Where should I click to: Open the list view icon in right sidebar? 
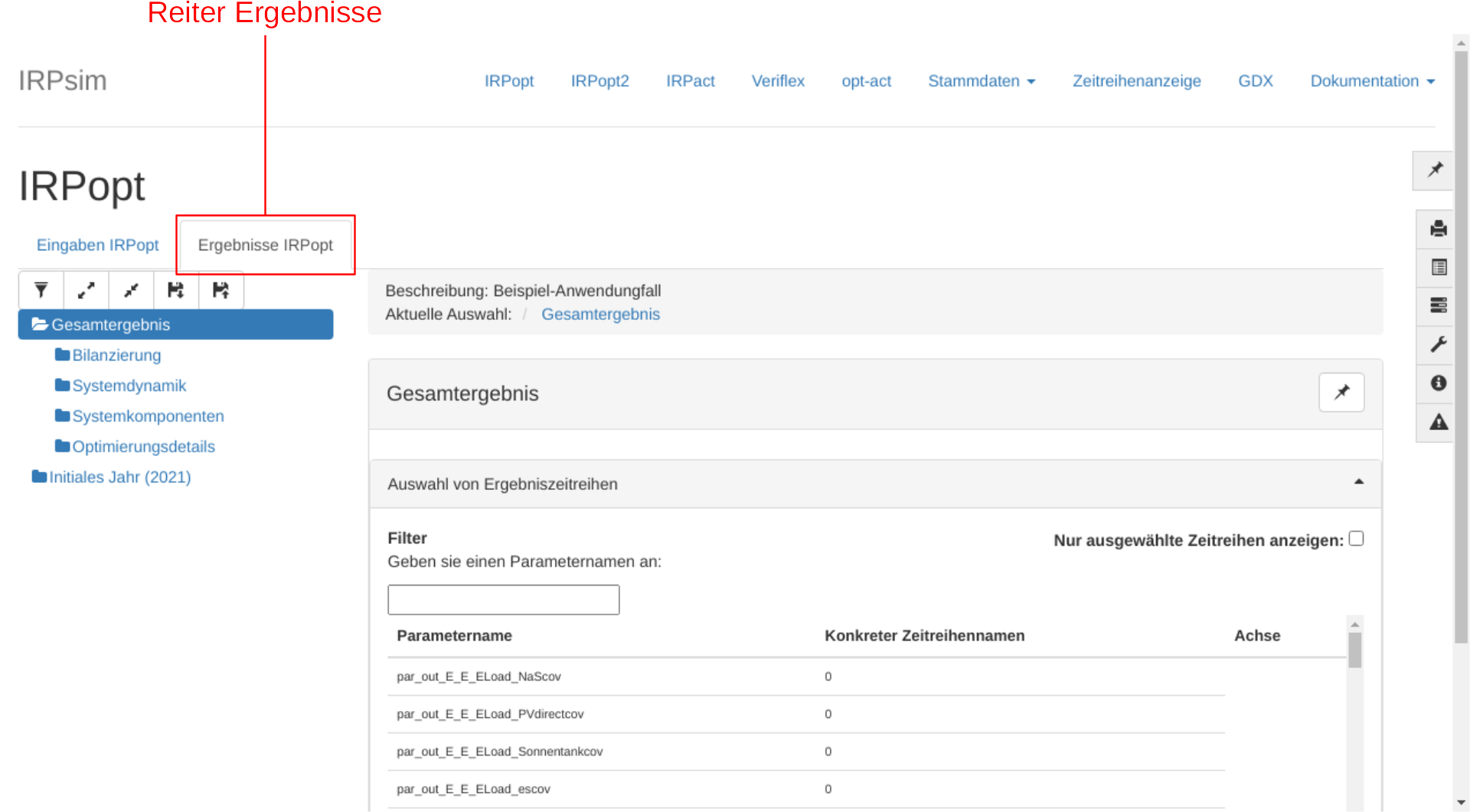pos(1439,267)
